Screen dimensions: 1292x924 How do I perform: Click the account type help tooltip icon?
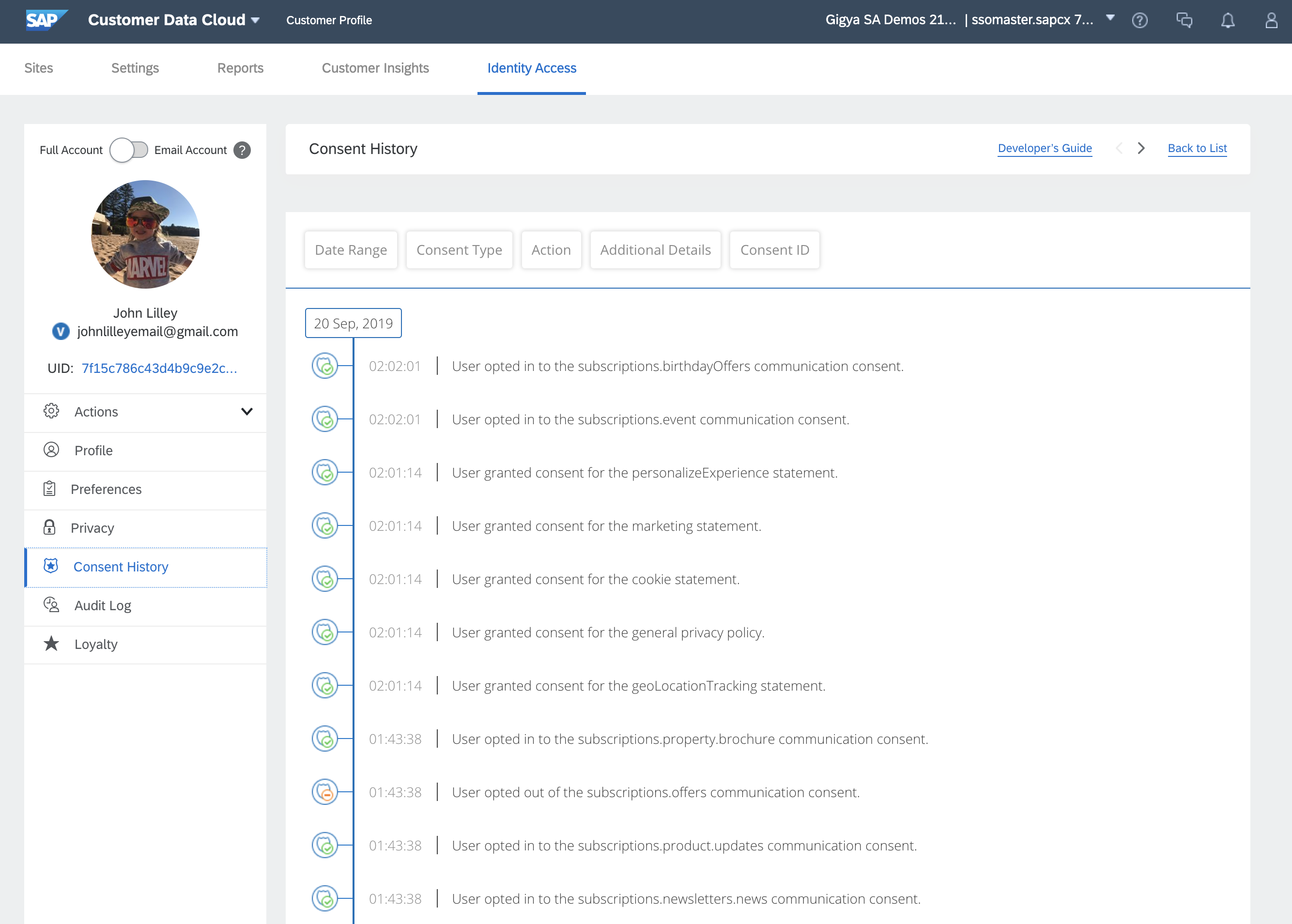point(242,150)
